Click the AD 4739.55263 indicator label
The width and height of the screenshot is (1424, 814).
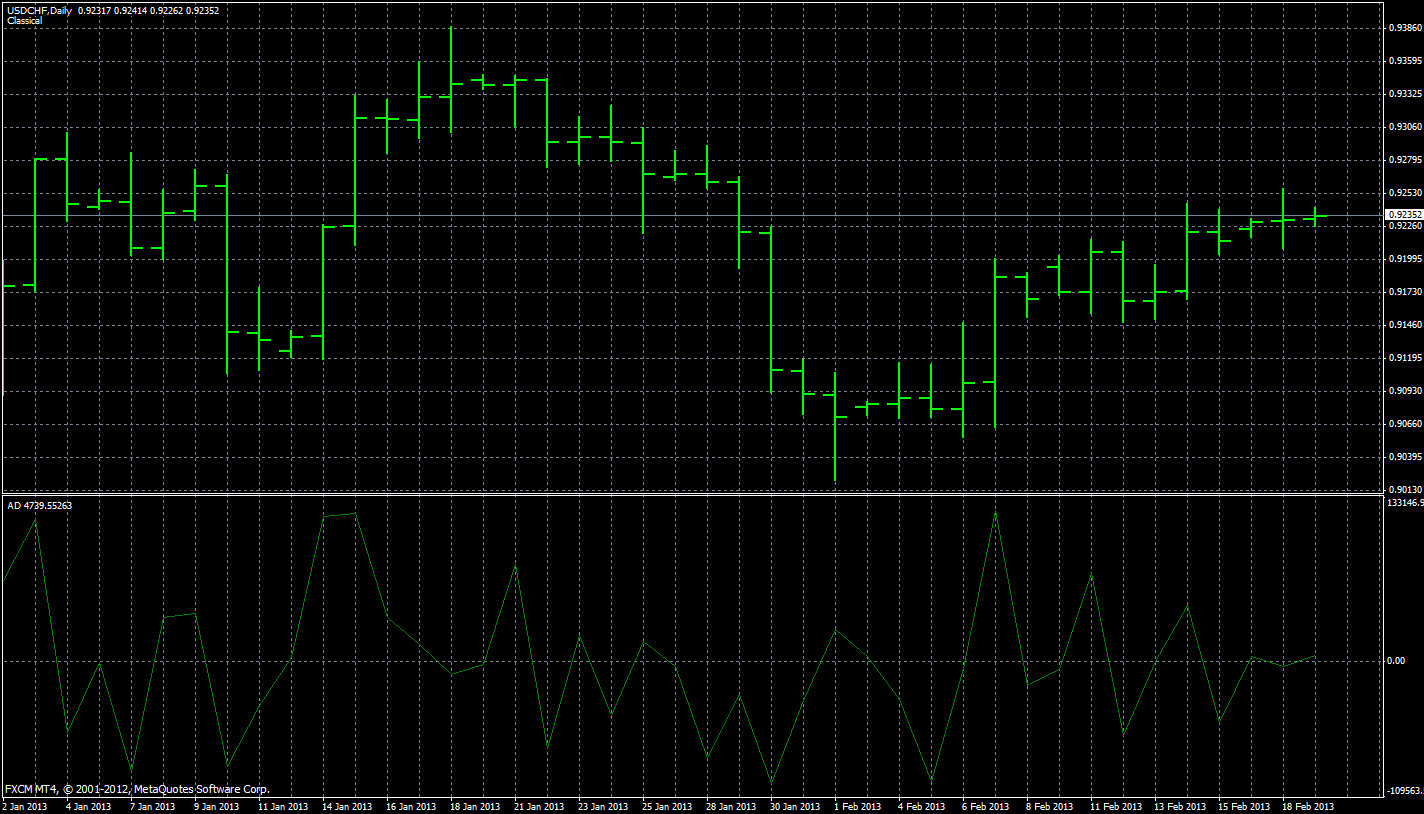[40, 506]
